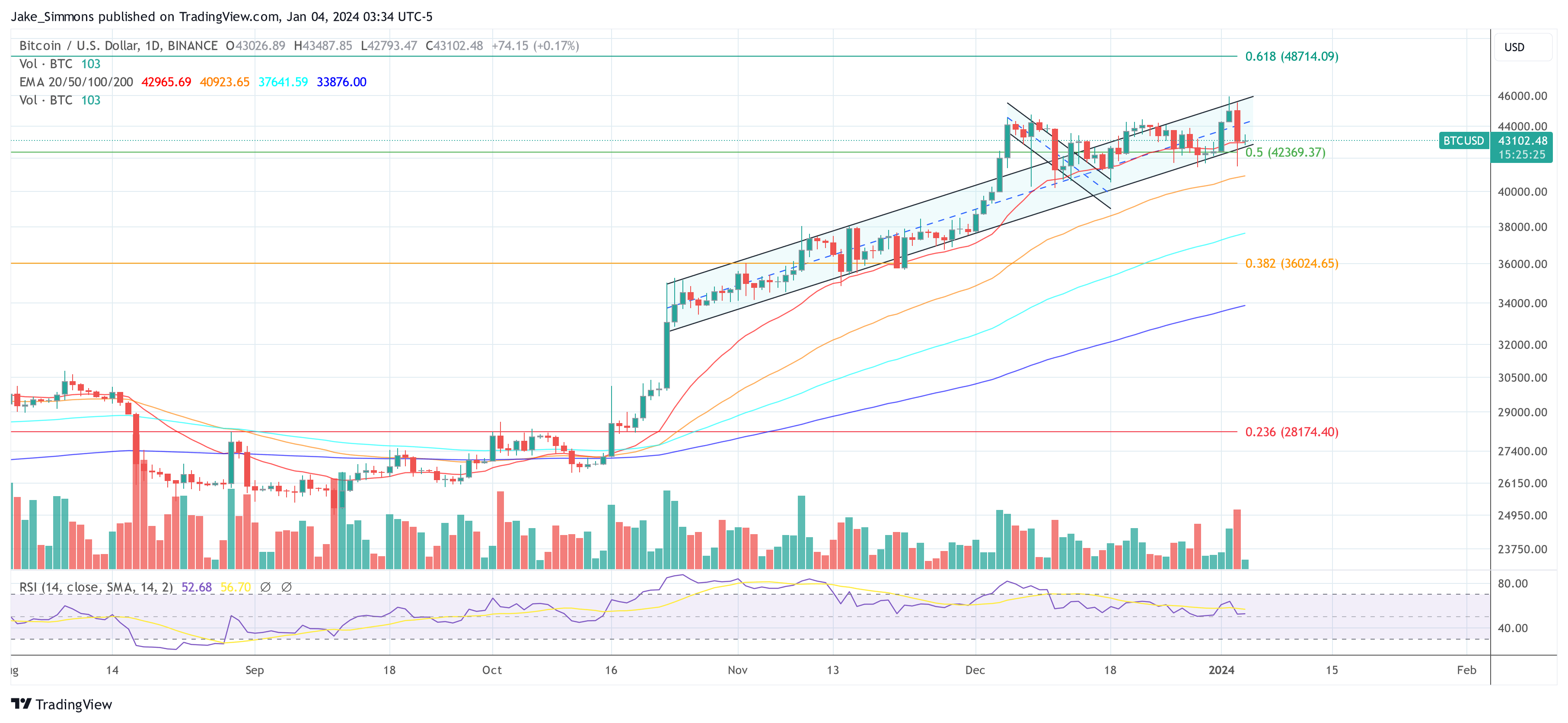Click the open price O43026.89 value
The height and width of the screenshot is (723, 1568).
pyautogui.click(x=256, y=46)
